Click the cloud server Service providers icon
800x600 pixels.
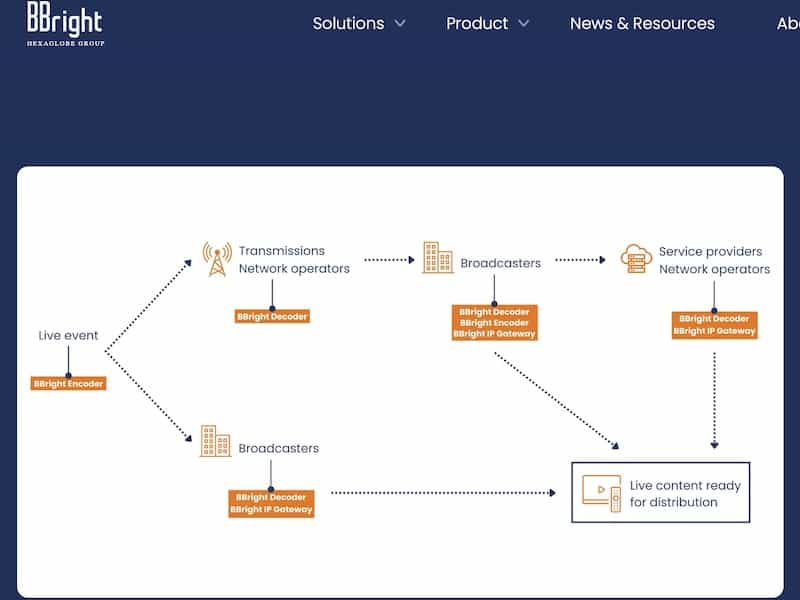pyautogui.click(x=636, y=258)
